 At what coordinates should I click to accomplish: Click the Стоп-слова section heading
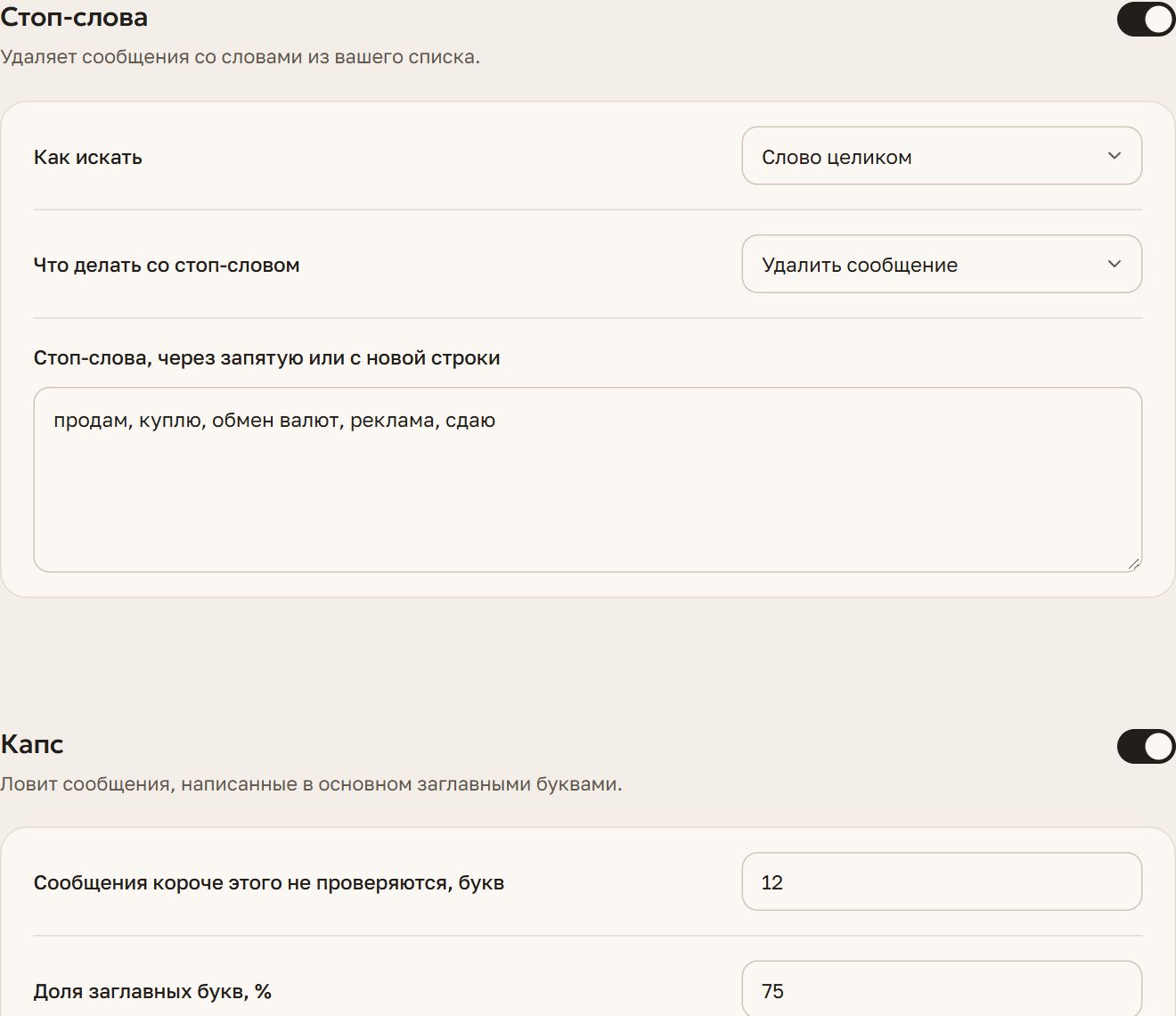point(74,18)
